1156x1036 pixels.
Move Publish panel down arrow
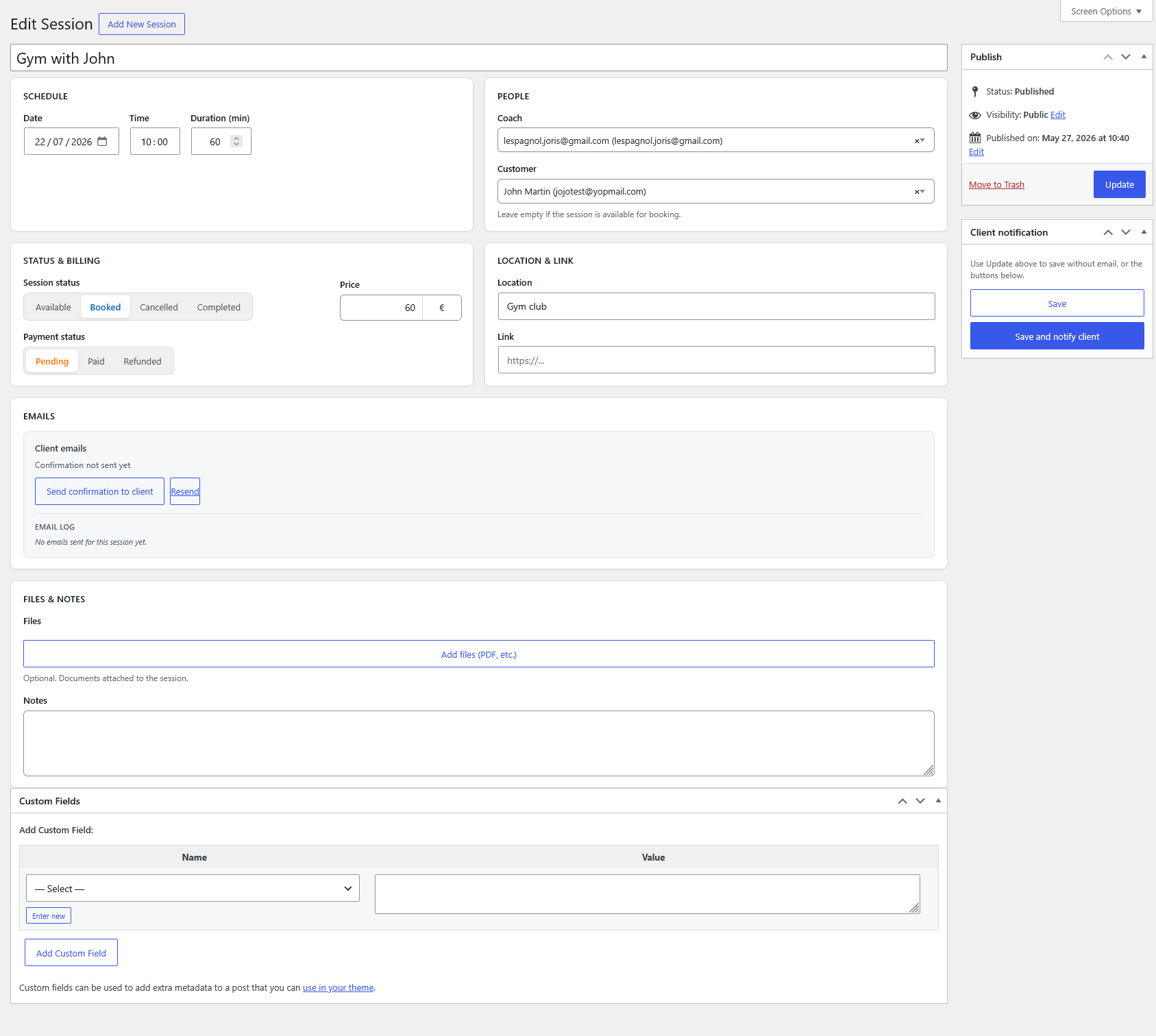pos(1126,57)
